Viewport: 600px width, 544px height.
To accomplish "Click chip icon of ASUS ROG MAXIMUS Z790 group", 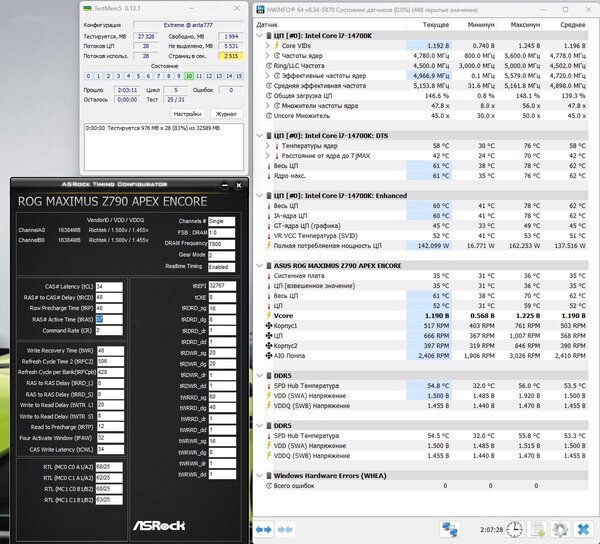I will tap(269, 265).
